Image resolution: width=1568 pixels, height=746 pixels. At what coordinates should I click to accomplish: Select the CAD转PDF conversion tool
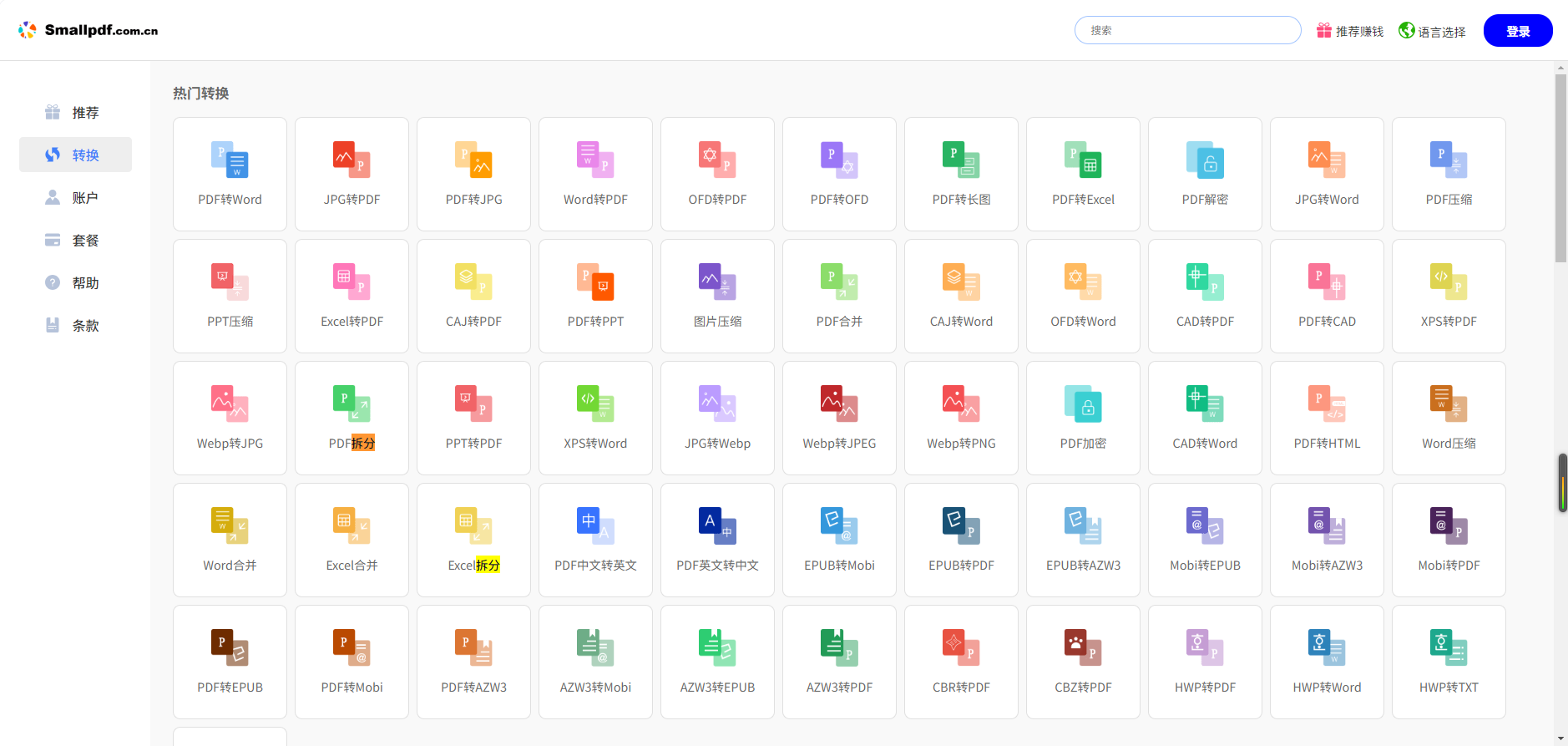point(1205,296)
